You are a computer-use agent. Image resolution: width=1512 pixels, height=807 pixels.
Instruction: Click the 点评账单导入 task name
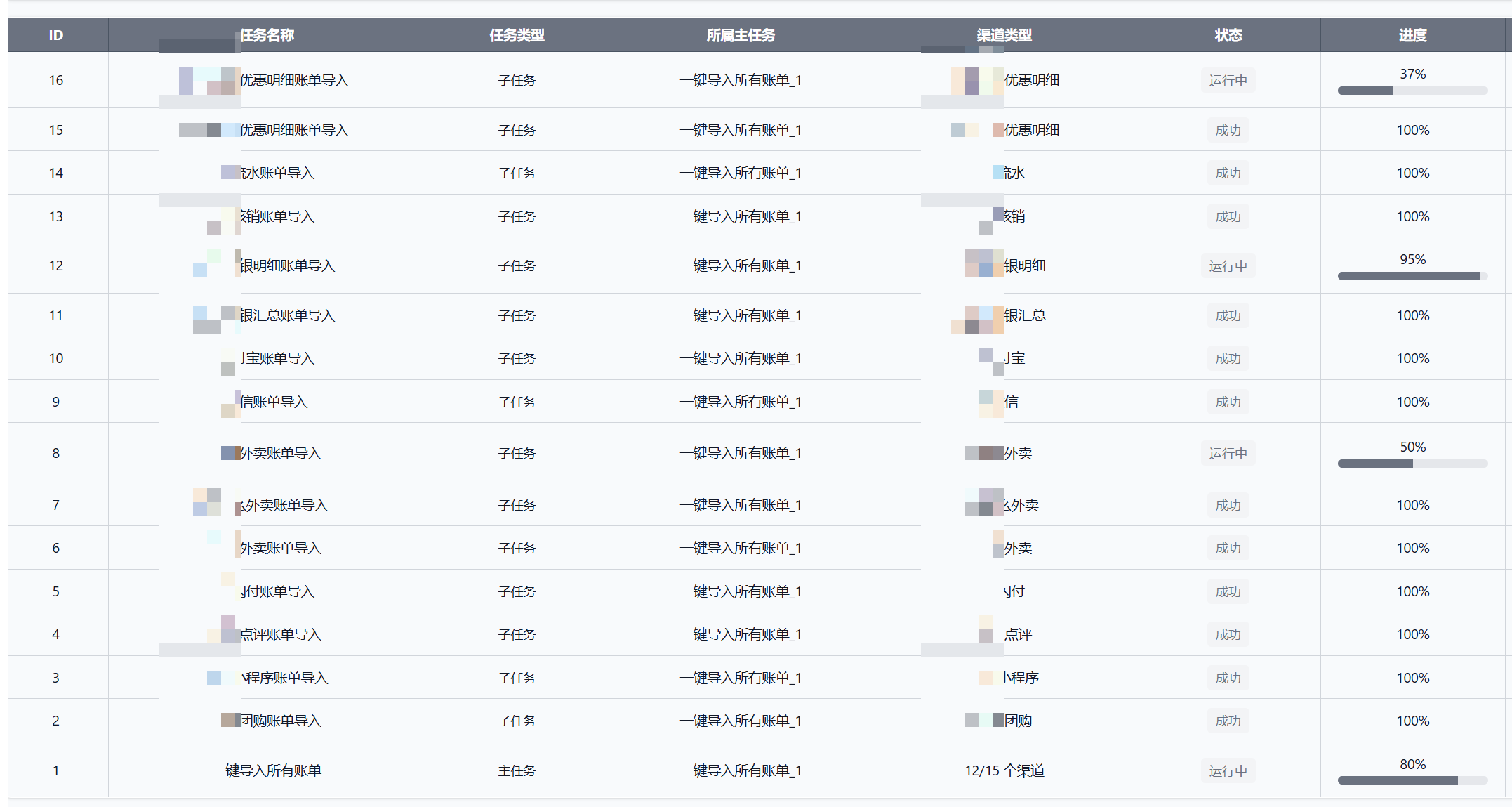pyautogui.click(x=280, y=635)
